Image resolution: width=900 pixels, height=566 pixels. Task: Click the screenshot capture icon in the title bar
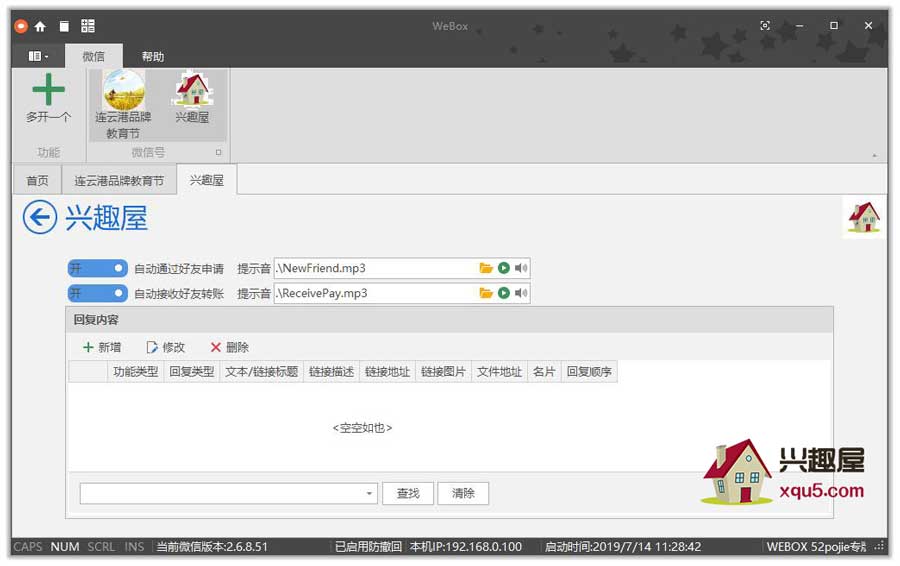click(765, 26)
